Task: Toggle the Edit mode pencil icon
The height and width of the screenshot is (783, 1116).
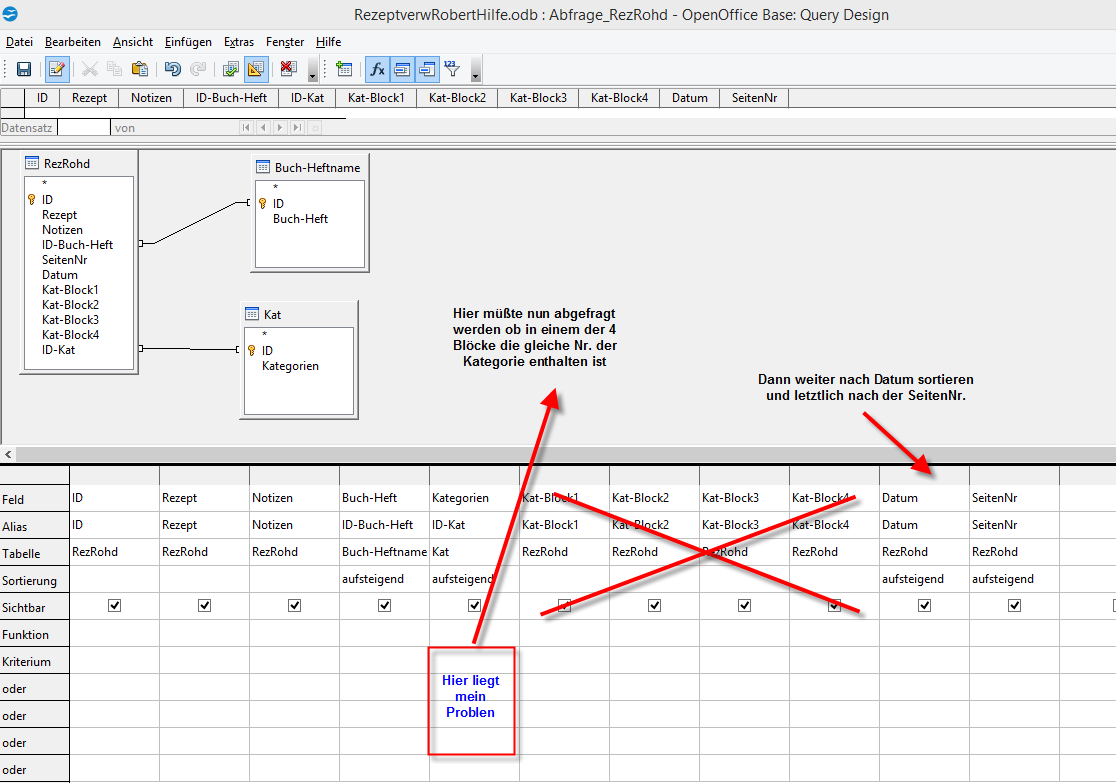Action: (x=57, y=69)
